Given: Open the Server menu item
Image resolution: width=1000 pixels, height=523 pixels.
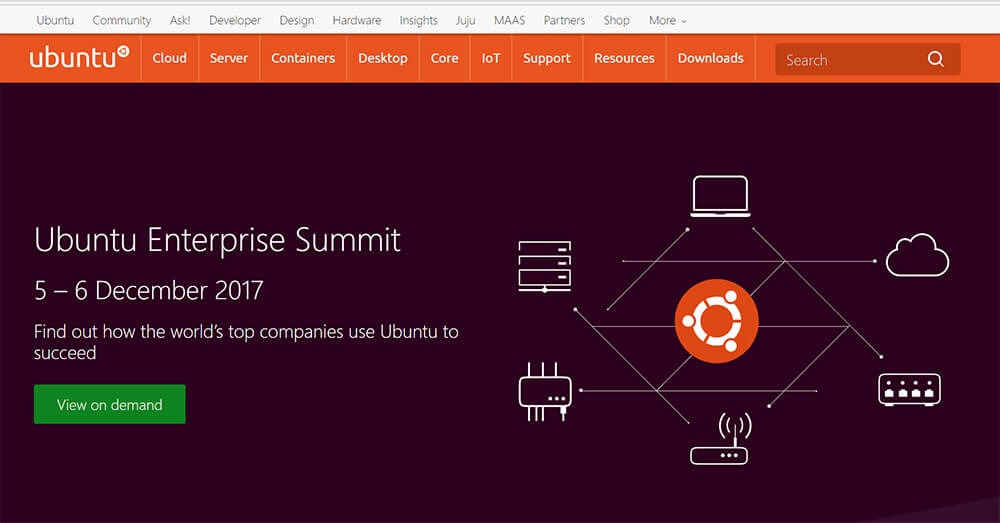Looking at the screenshot, I should pyautogui.click(x=229, y=58).
